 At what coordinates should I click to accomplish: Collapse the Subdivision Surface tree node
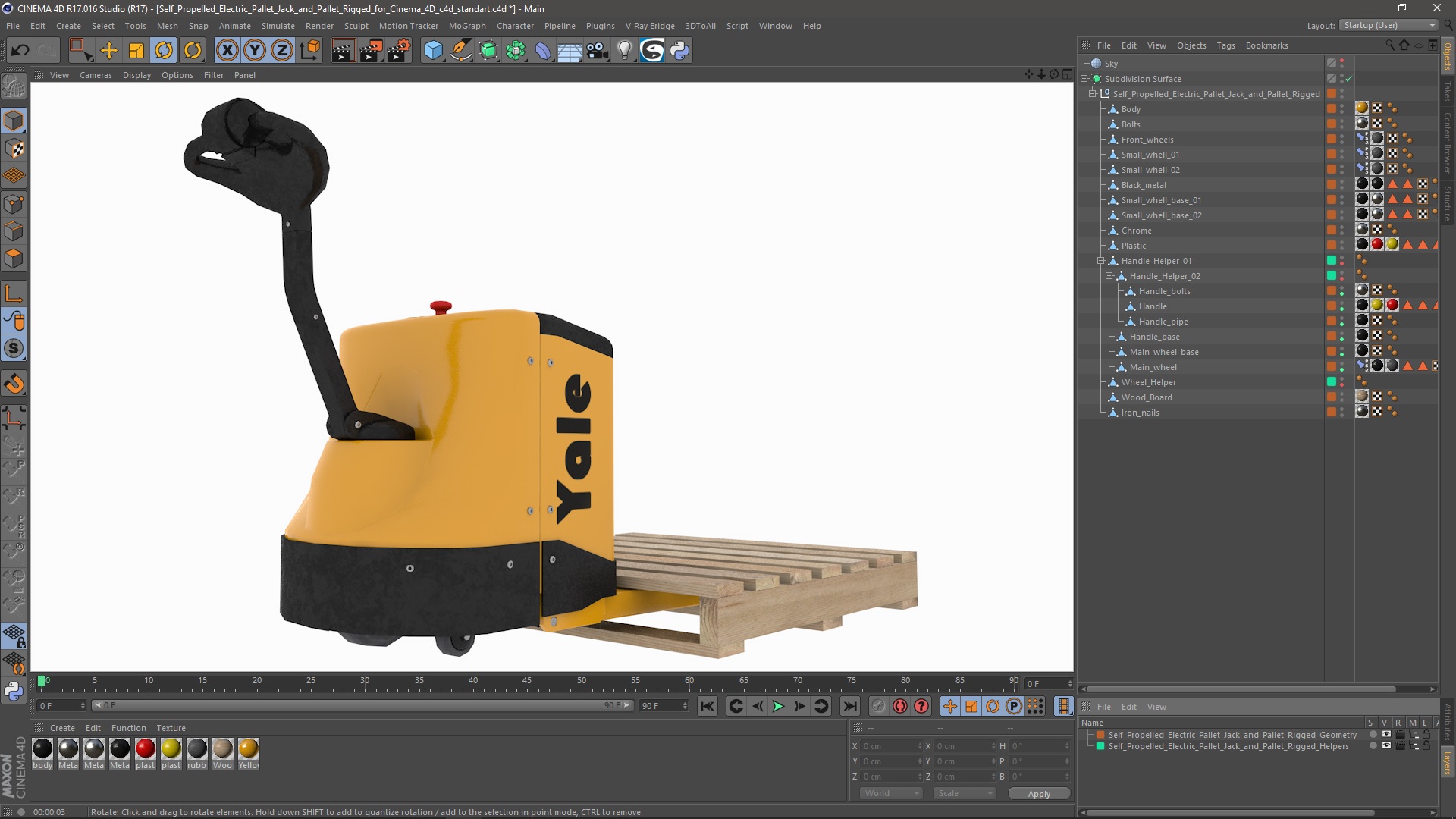coord(1084,79)
